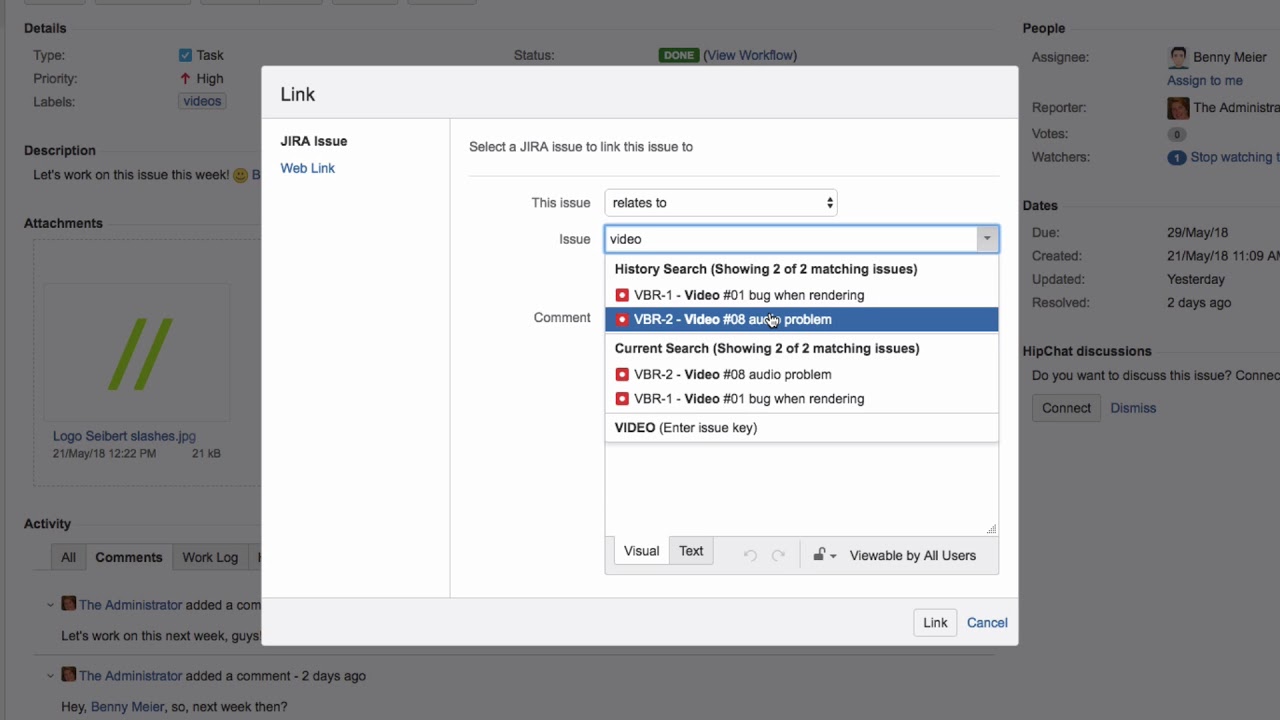
Task: Click the undo icon in comment editor
Action: click(750, 555)
